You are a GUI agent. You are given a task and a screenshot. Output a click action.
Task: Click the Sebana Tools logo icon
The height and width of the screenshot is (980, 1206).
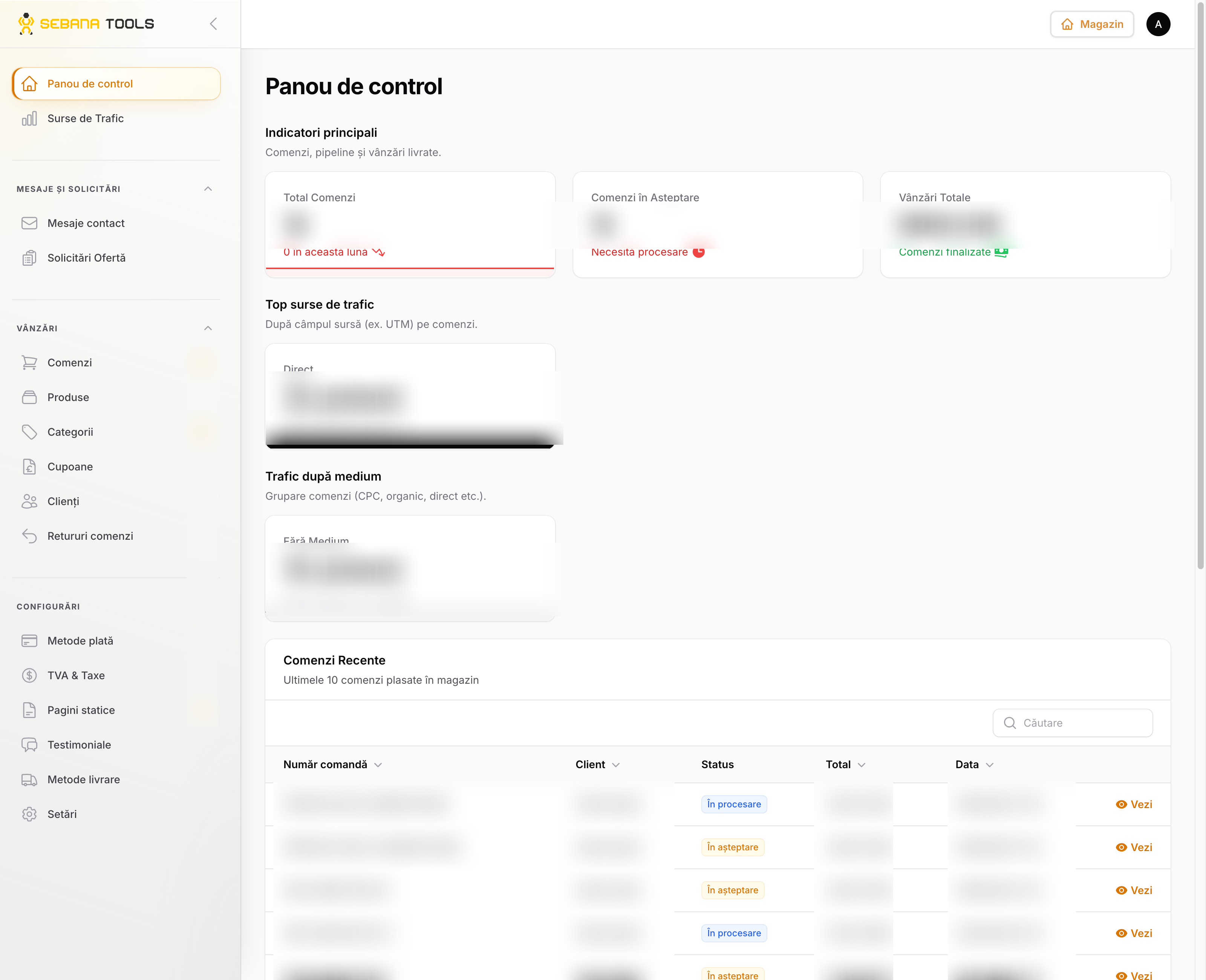26,24
